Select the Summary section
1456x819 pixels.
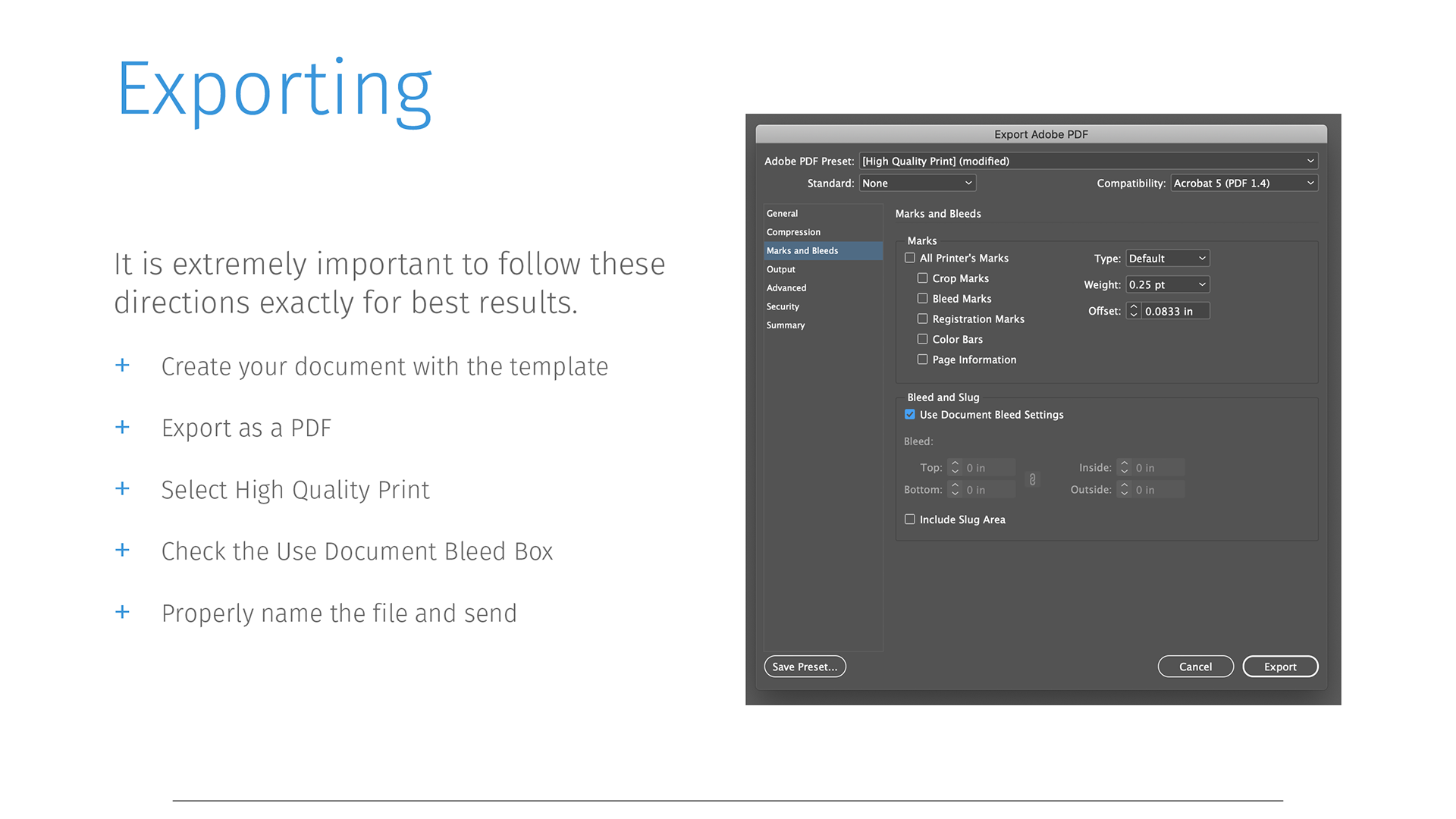(823, 325)
